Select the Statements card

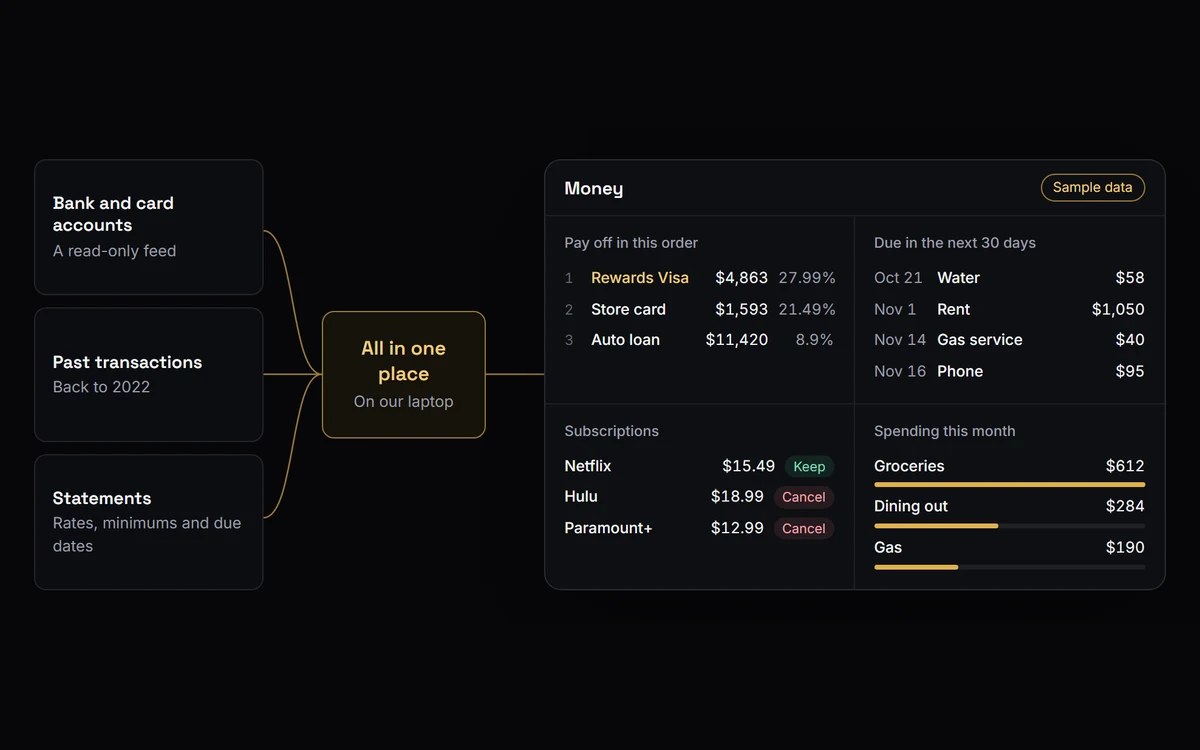(x=149, y=522)
